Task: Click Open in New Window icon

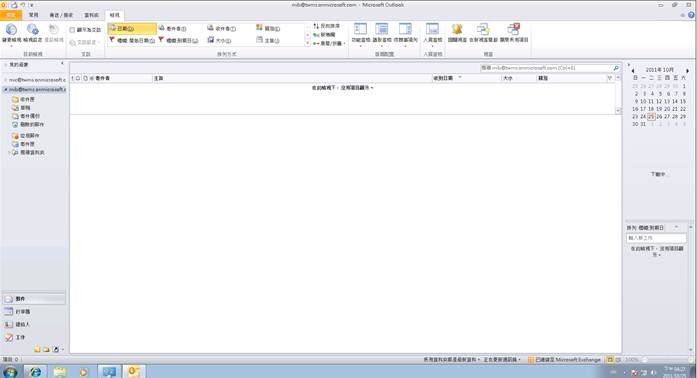Action: [483, 33]
